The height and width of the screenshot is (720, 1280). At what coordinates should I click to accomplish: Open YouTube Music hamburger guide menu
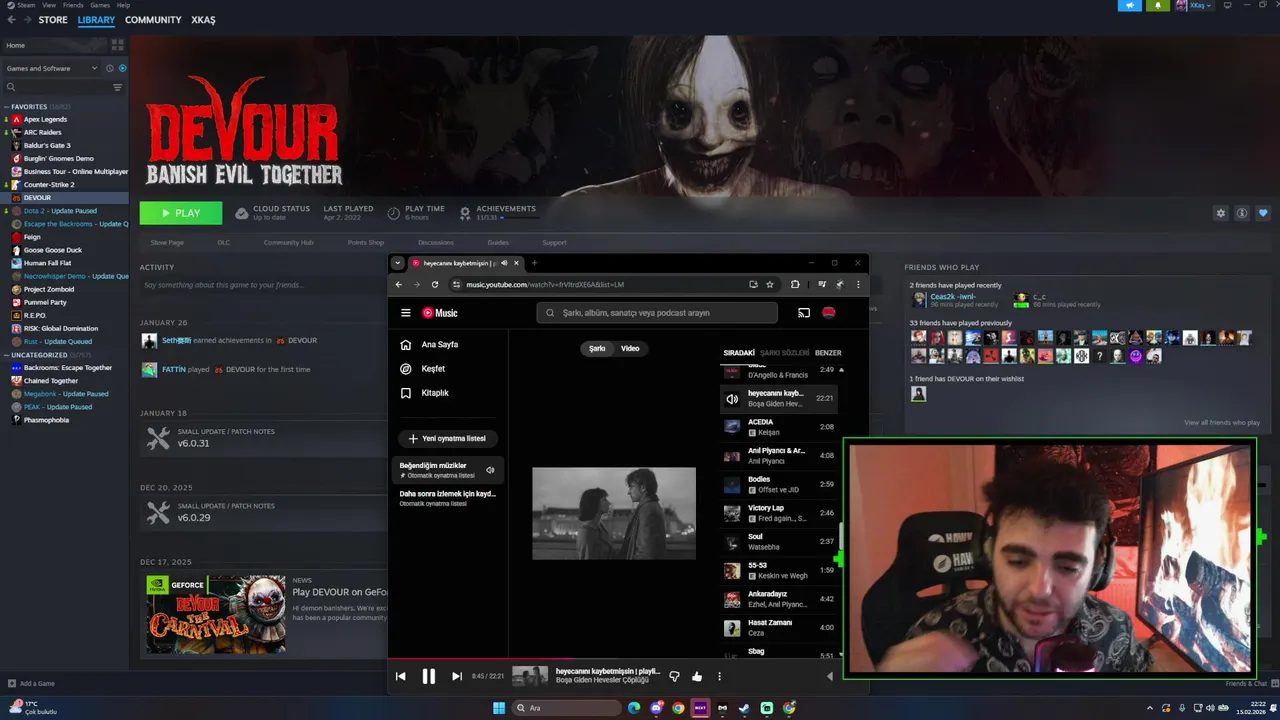[406, 313]
